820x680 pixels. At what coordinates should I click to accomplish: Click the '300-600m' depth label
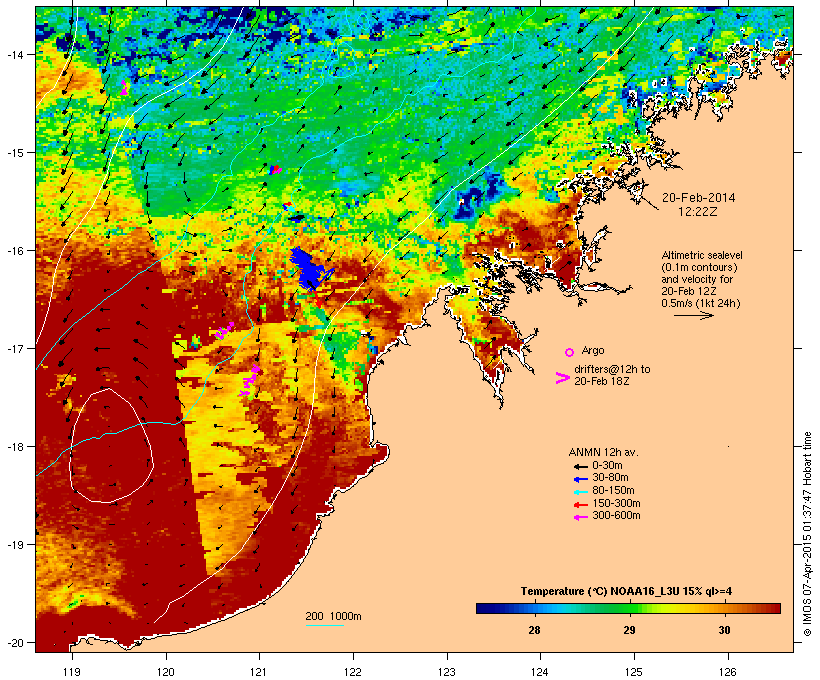click(x=616, y=516)
